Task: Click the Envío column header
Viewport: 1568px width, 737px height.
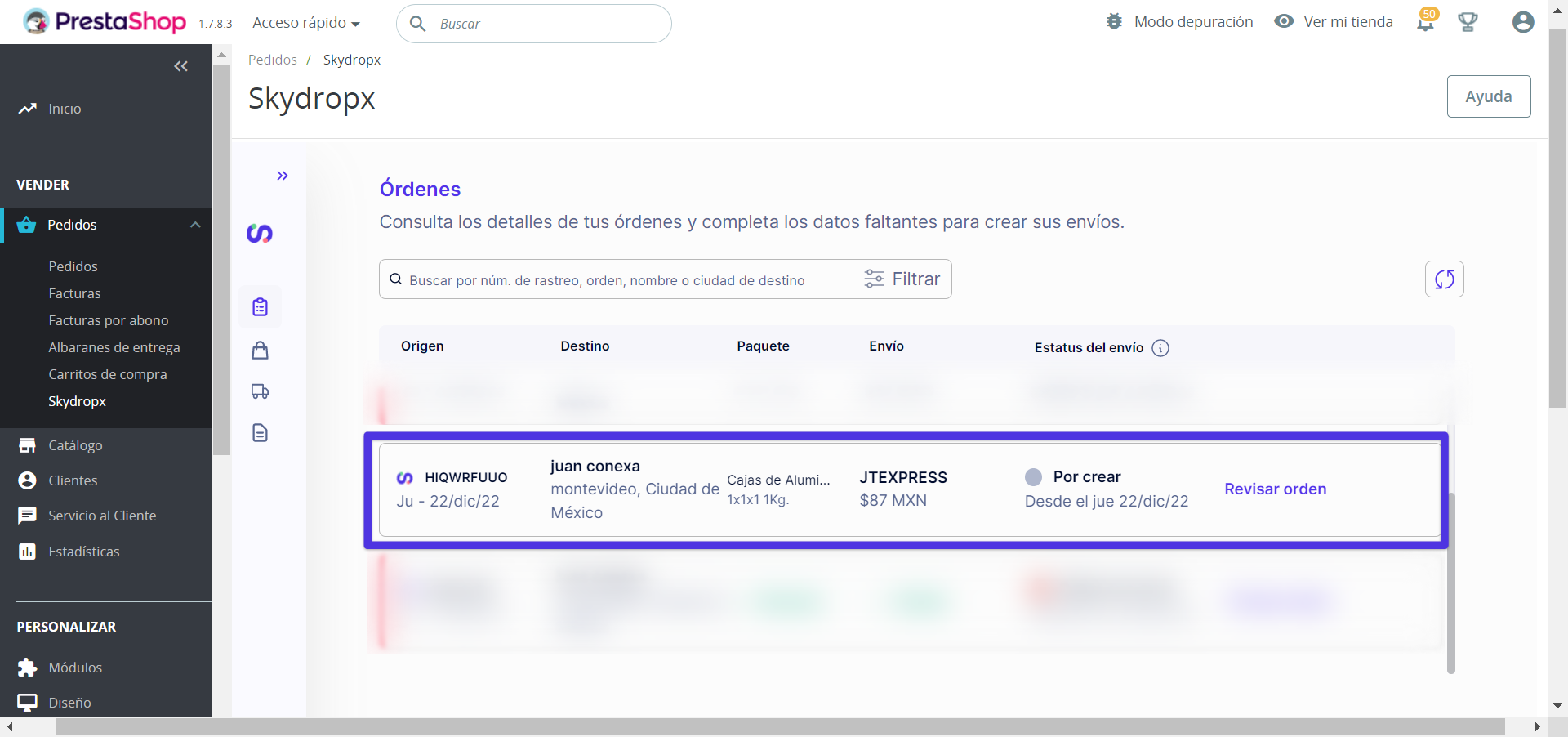Action: click(x=887, y=346)
